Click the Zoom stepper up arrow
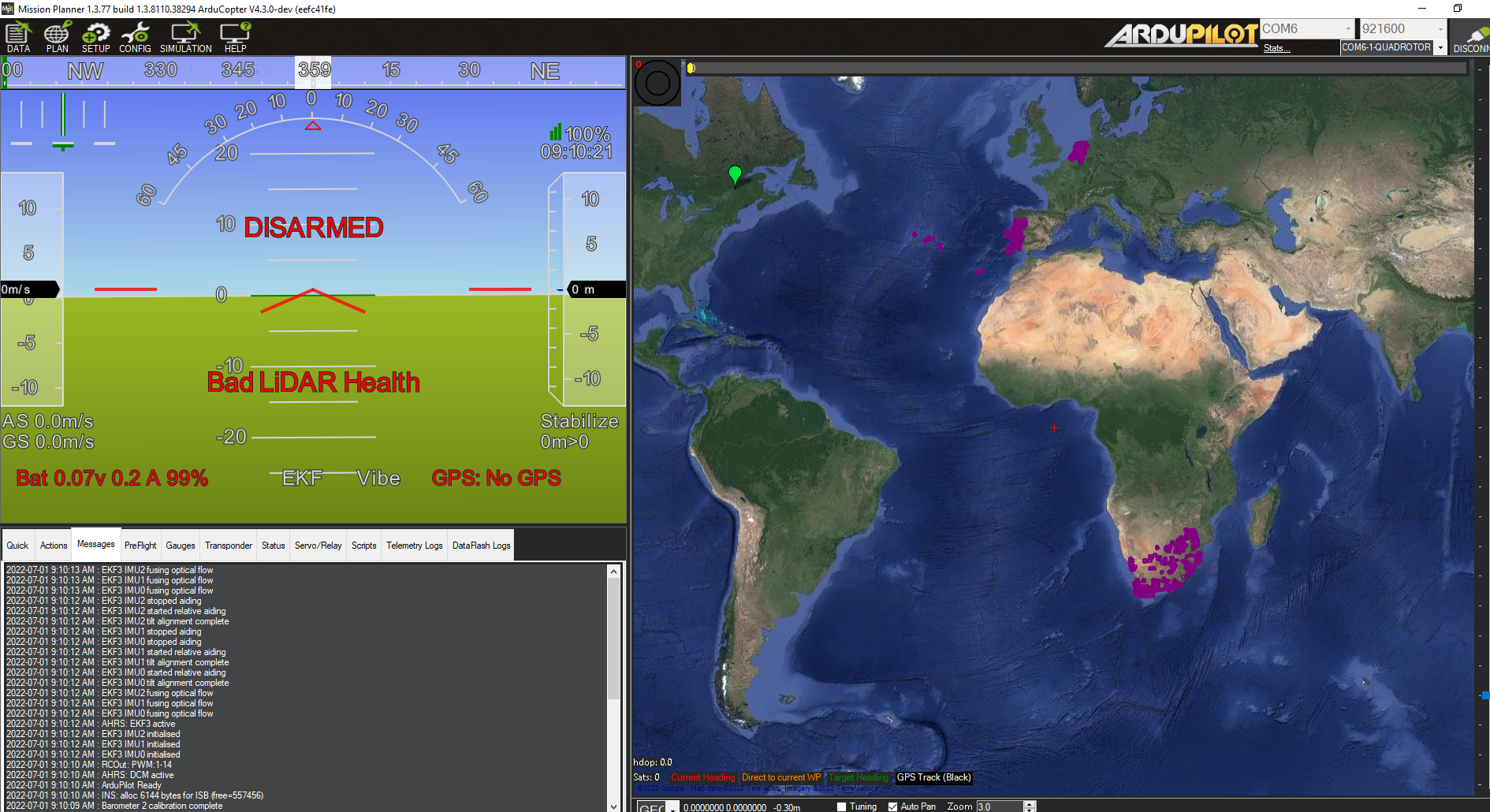The width and height of the screenshot is (1490, 812). point(1029,803)
